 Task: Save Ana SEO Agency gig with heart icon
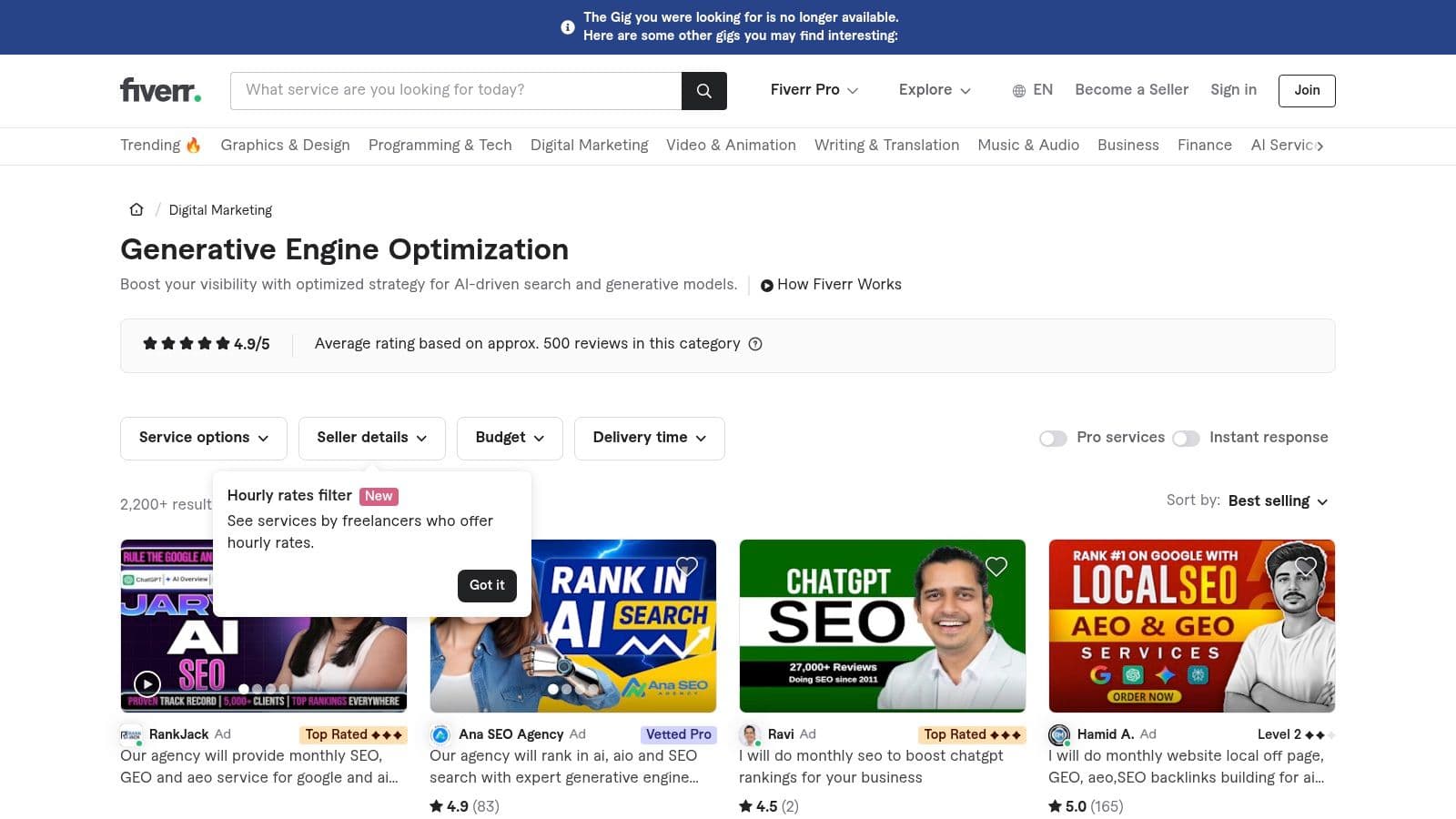[x=687, y=566]
